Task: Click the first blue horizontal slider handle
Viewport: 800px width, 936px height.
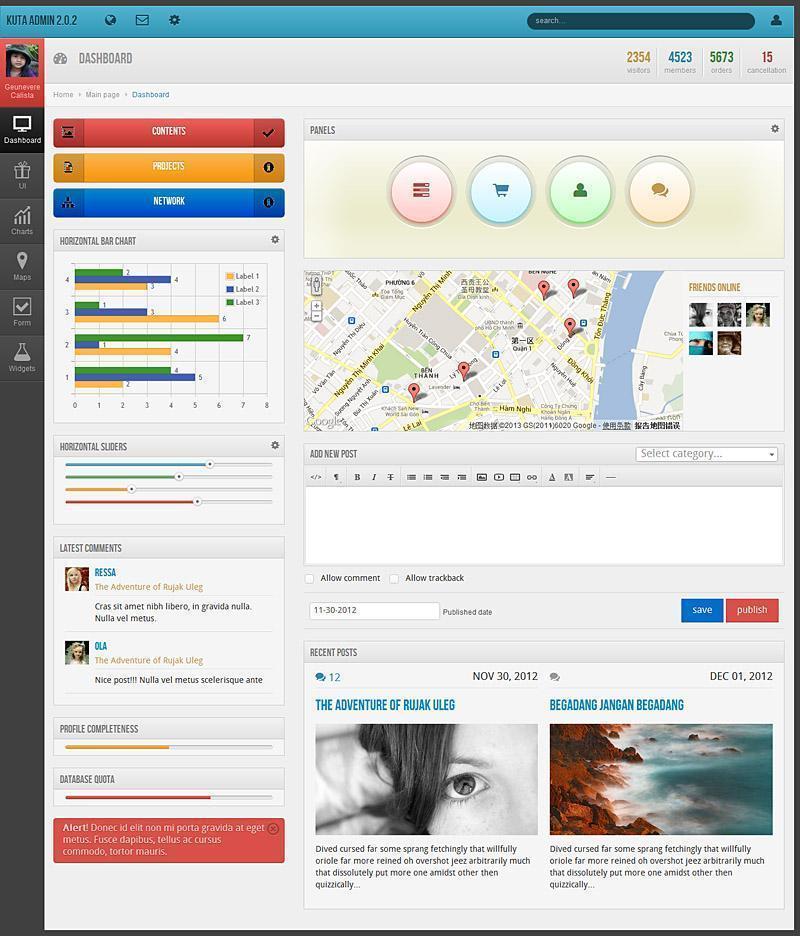Action: pyautogui.click(x=209, y=464)
